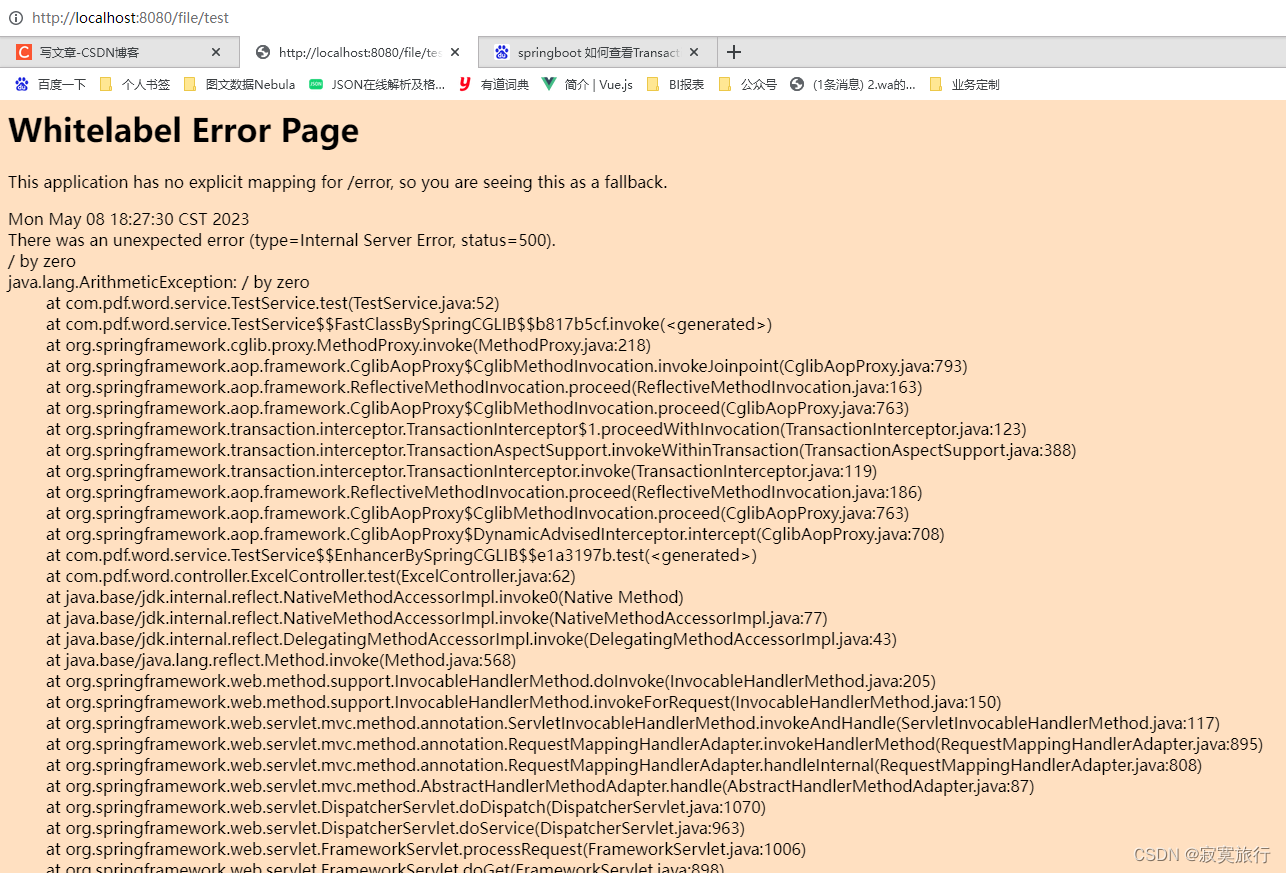The width and height of the screenshot is (1286, 873).
Task: Open the 个人书签 bookmark folder
Action: (134, 85)
